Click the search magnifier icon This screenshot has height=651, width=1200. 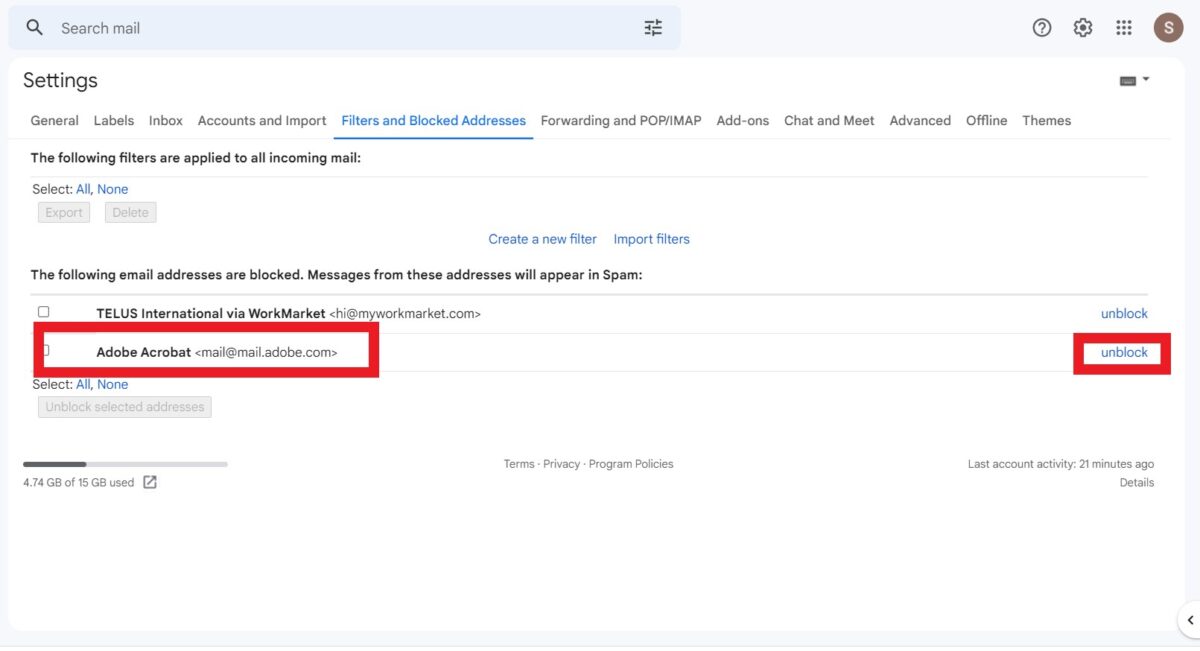[35, 28]
